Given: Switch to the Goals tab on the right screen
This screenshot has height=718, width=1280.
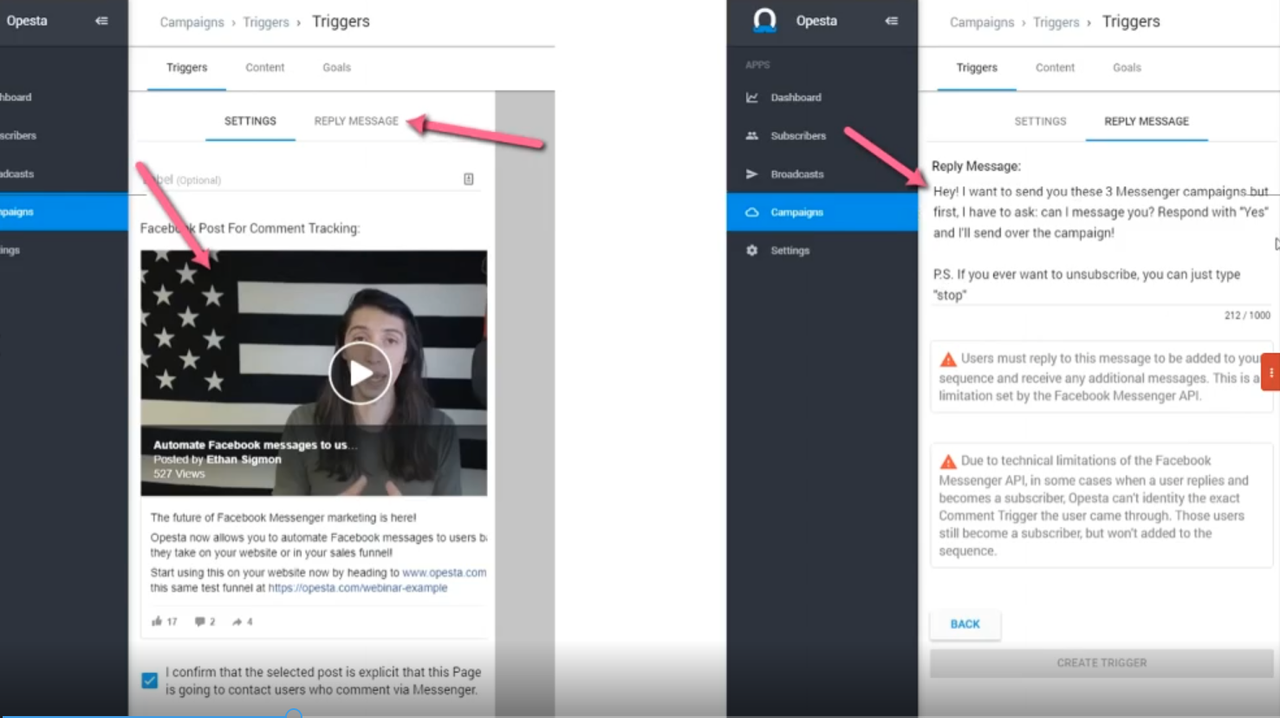Looking at the screenshot, I should click(1127, 68).
